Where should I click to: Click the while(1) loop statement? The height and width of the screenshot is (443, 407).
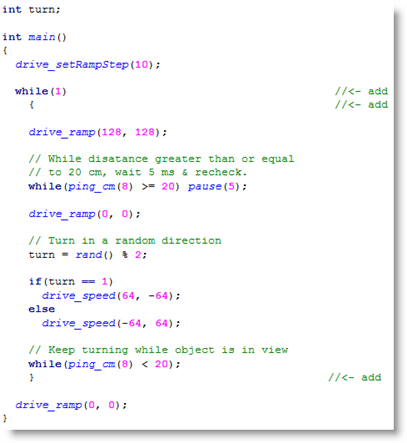pyautogui.click(x=41, y=91)
